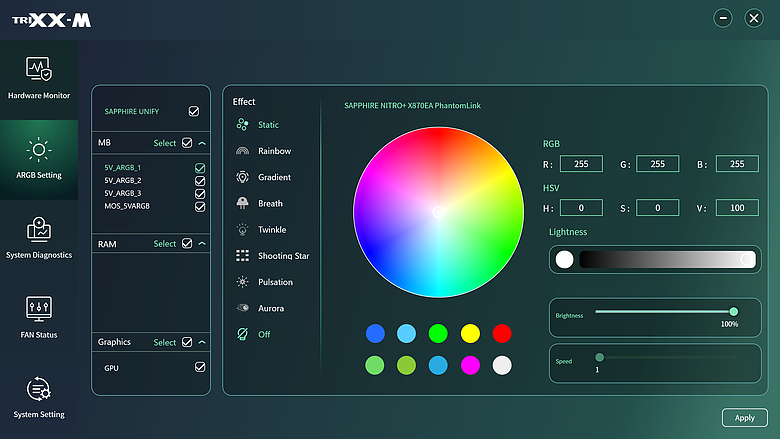Click the Twinkle lightbulb icon

[242, 229]
